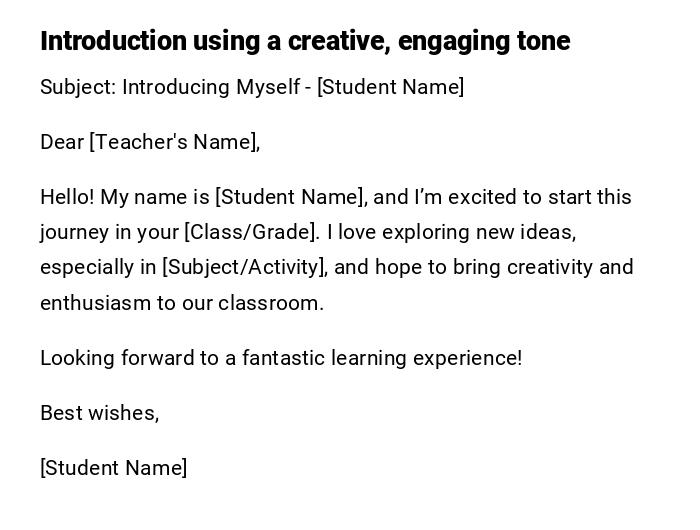Click the final [Student Name] signature placeholder
Image resolution: width=700 pixels, height=530 pixels.
pyautogui.click(x=113, y=468)
